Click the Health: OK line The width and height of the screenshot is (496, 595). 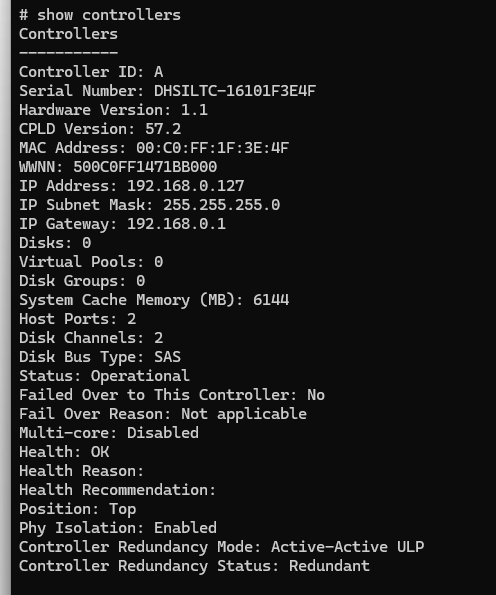[64, 452]
